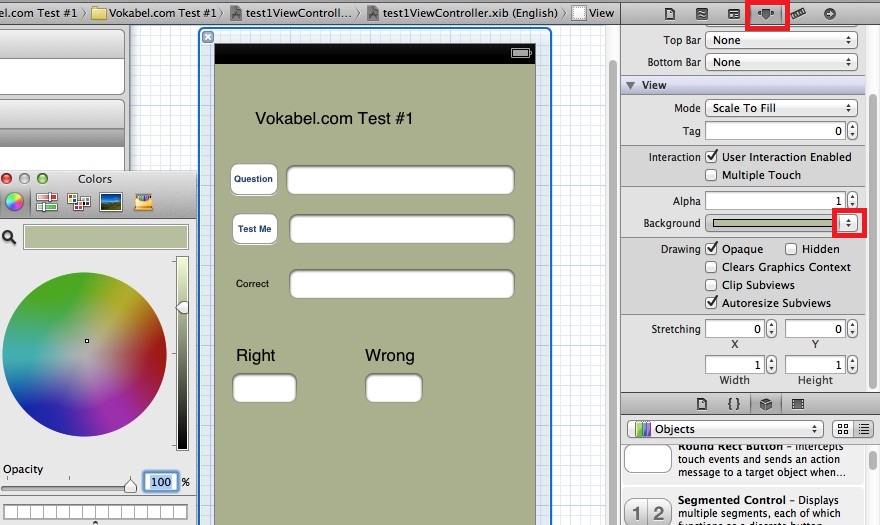Click the Alpha value stepper
Screen dimensions: 880x525
tap(852, 200)
